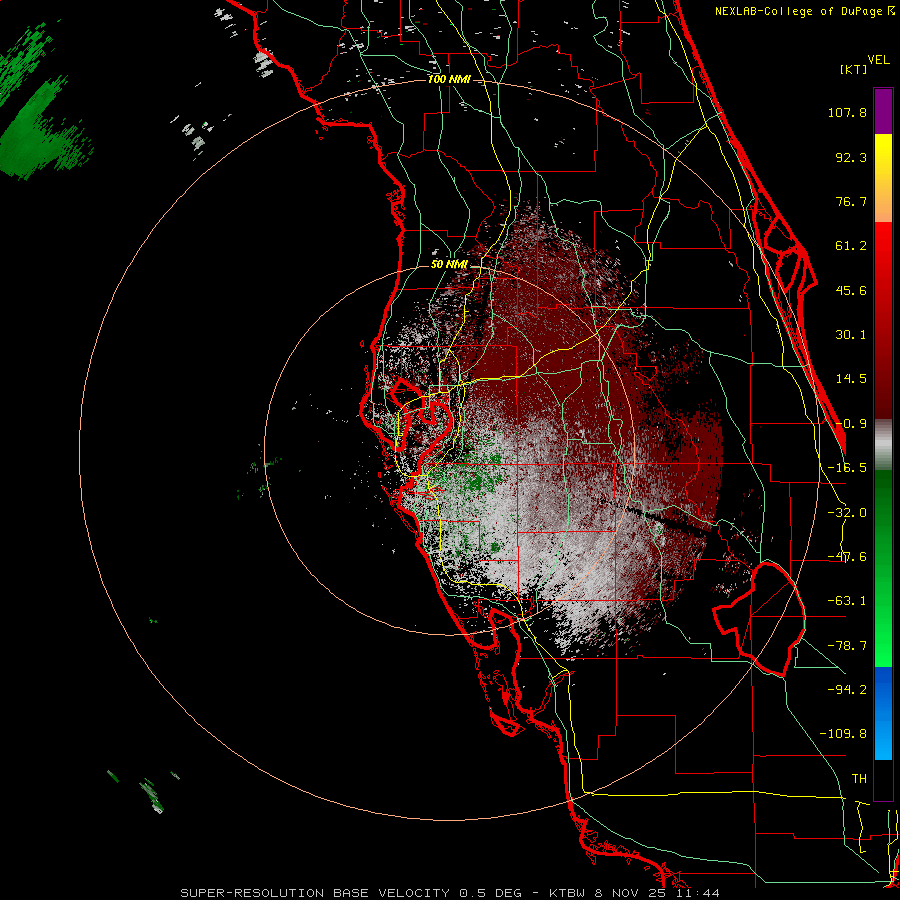
Task: Click the 30.1 scale value
Action: 851,335
